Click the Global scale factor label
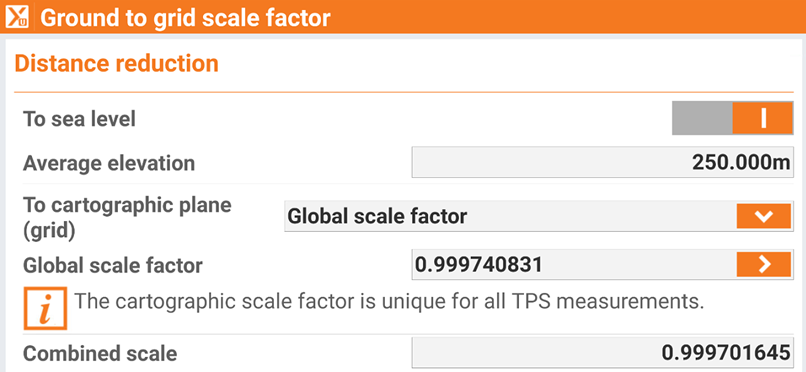Image resolution: width=806 pixels, height=372 pixels. (x=113, y=266)
